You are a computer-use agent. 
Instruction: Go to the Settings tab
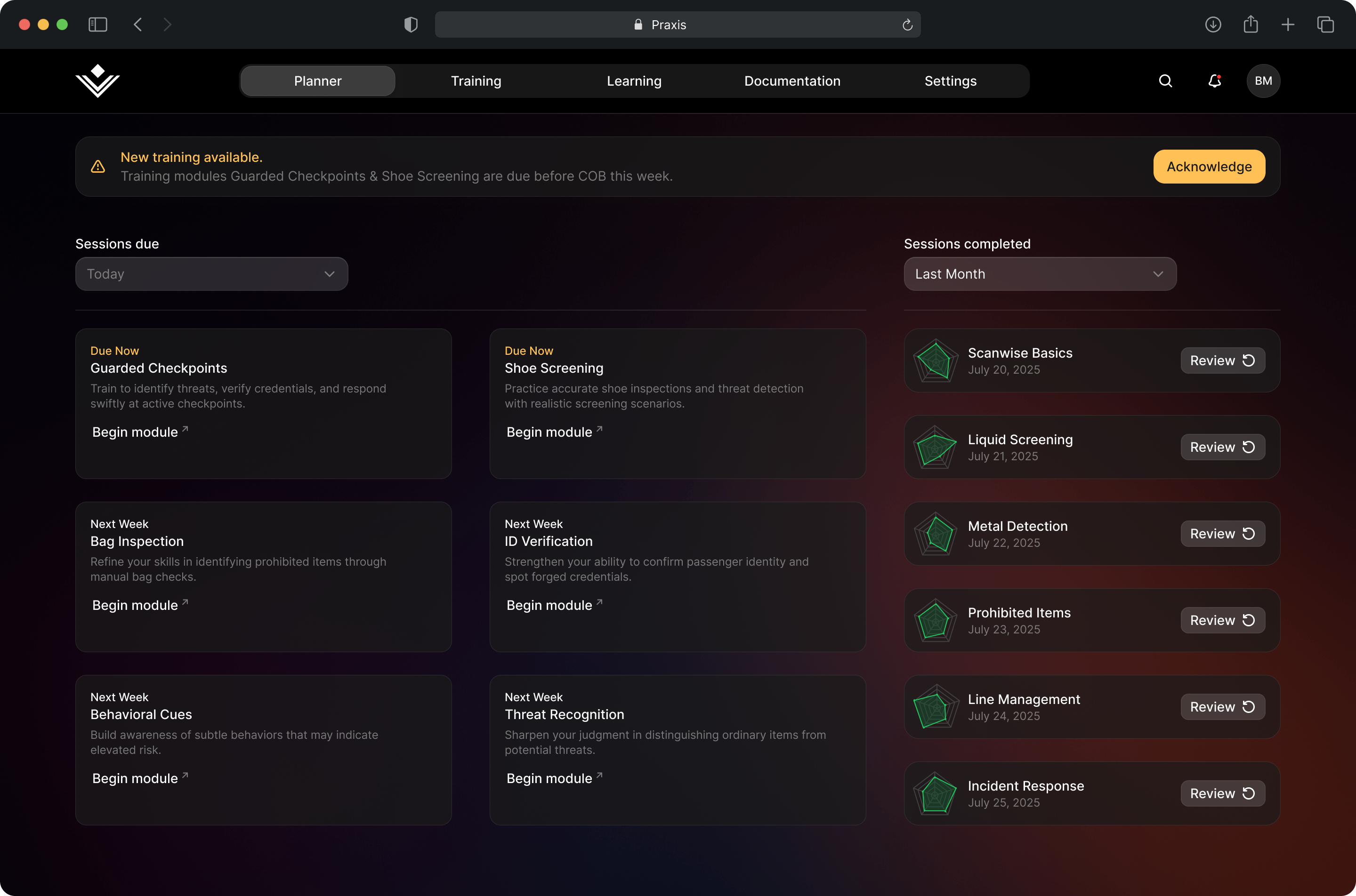click(950, 81)
